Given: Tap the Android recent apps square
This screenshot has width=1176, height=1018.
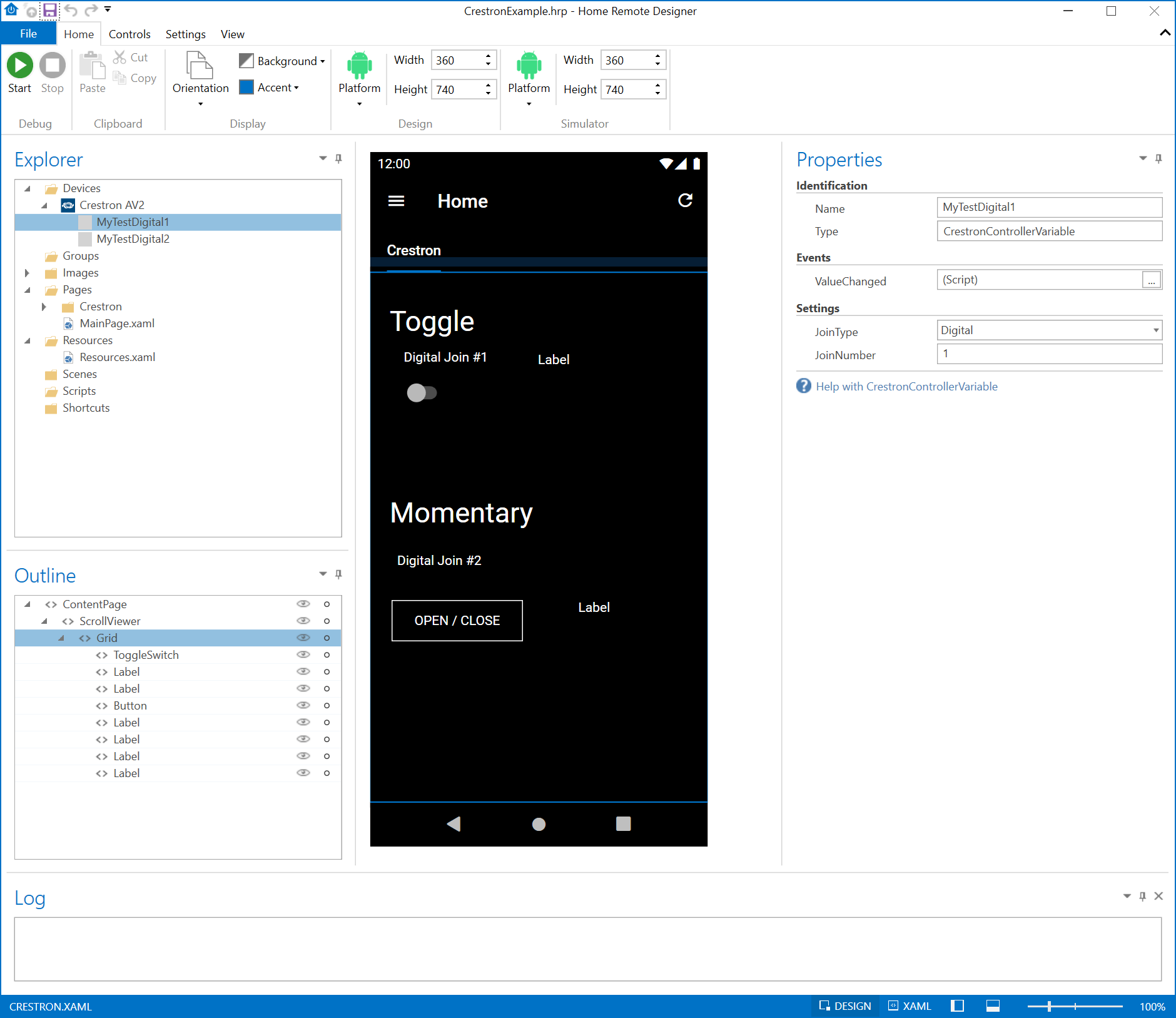Looking at the screenshot, I should tap(624, 824).
